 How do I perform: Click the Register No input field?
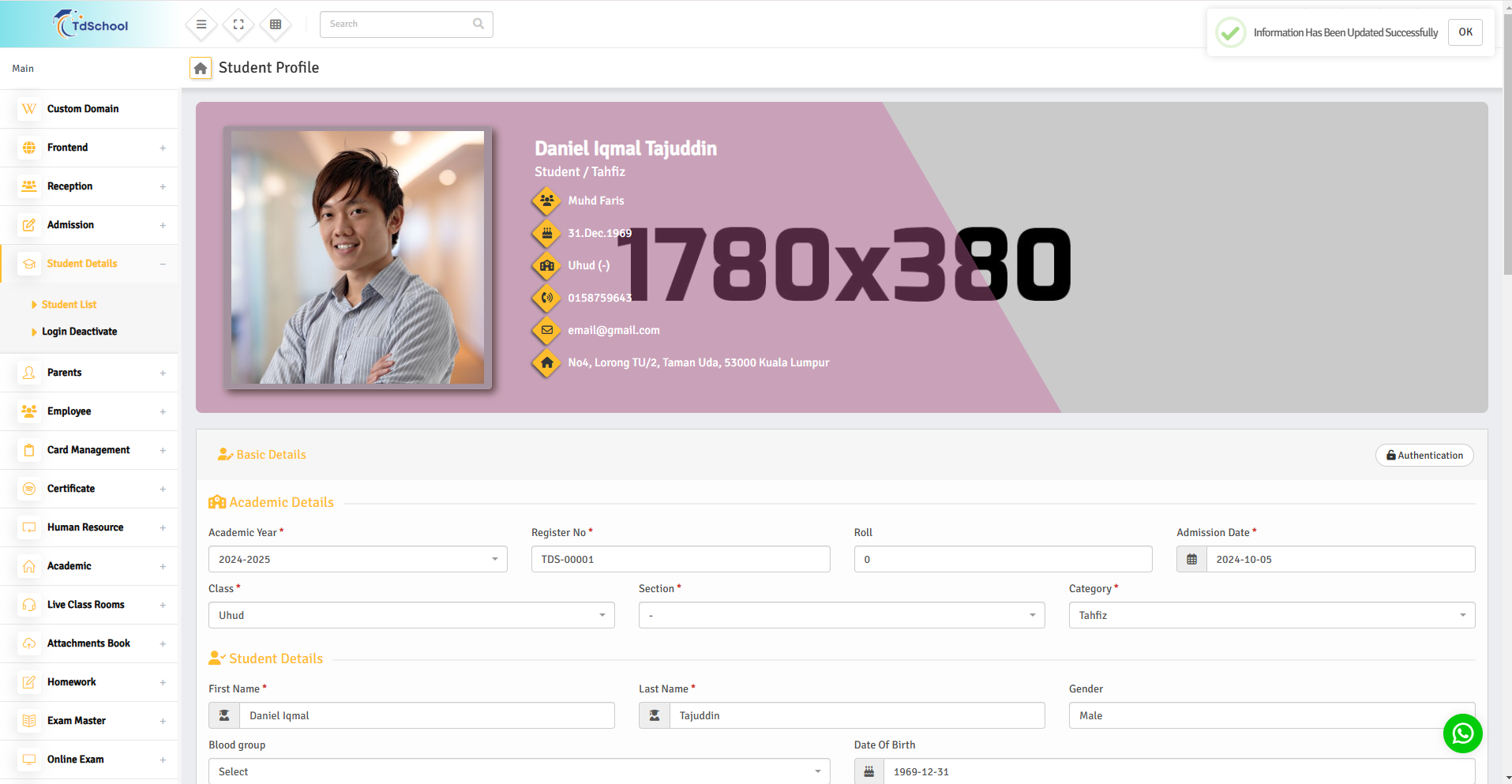(680, 559)
